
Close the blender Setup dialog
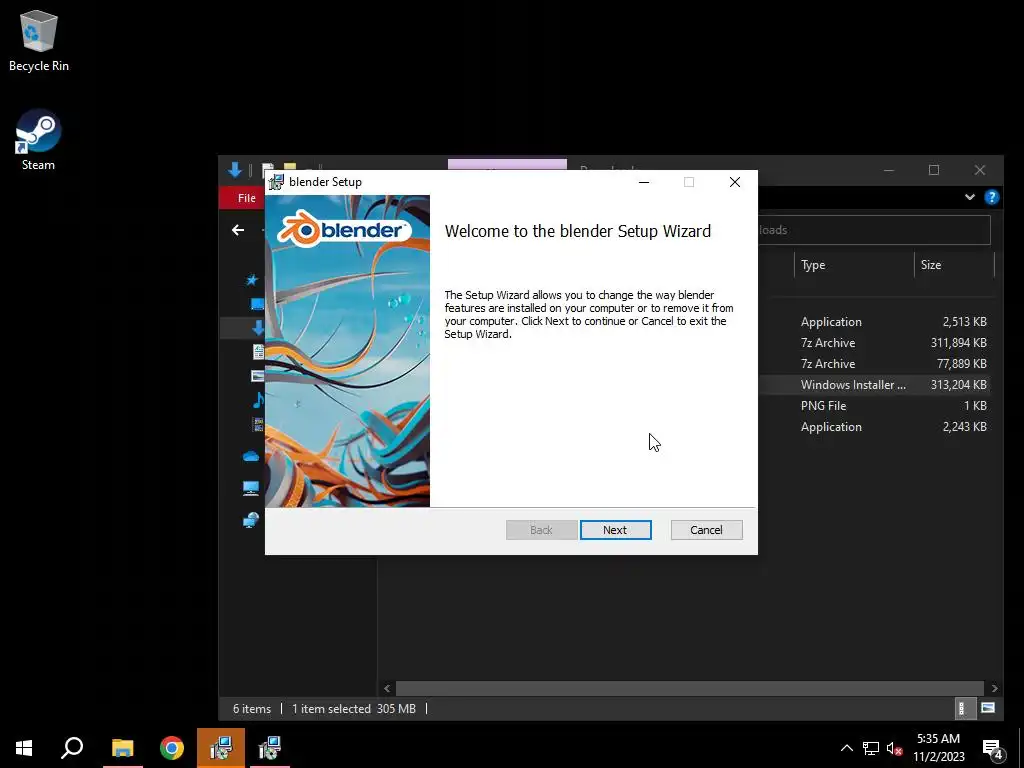coord(735,182)
